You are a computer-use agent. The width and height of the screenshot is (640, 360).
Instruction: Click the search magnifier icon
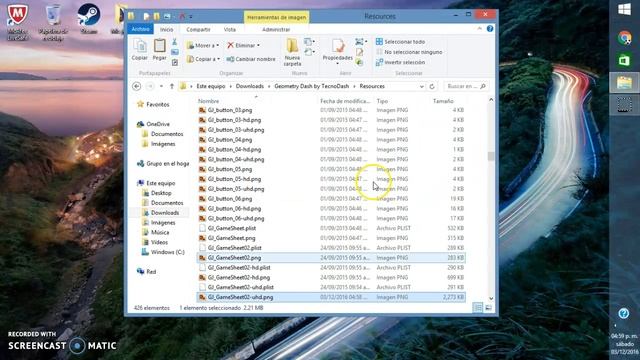pos(483,86)
